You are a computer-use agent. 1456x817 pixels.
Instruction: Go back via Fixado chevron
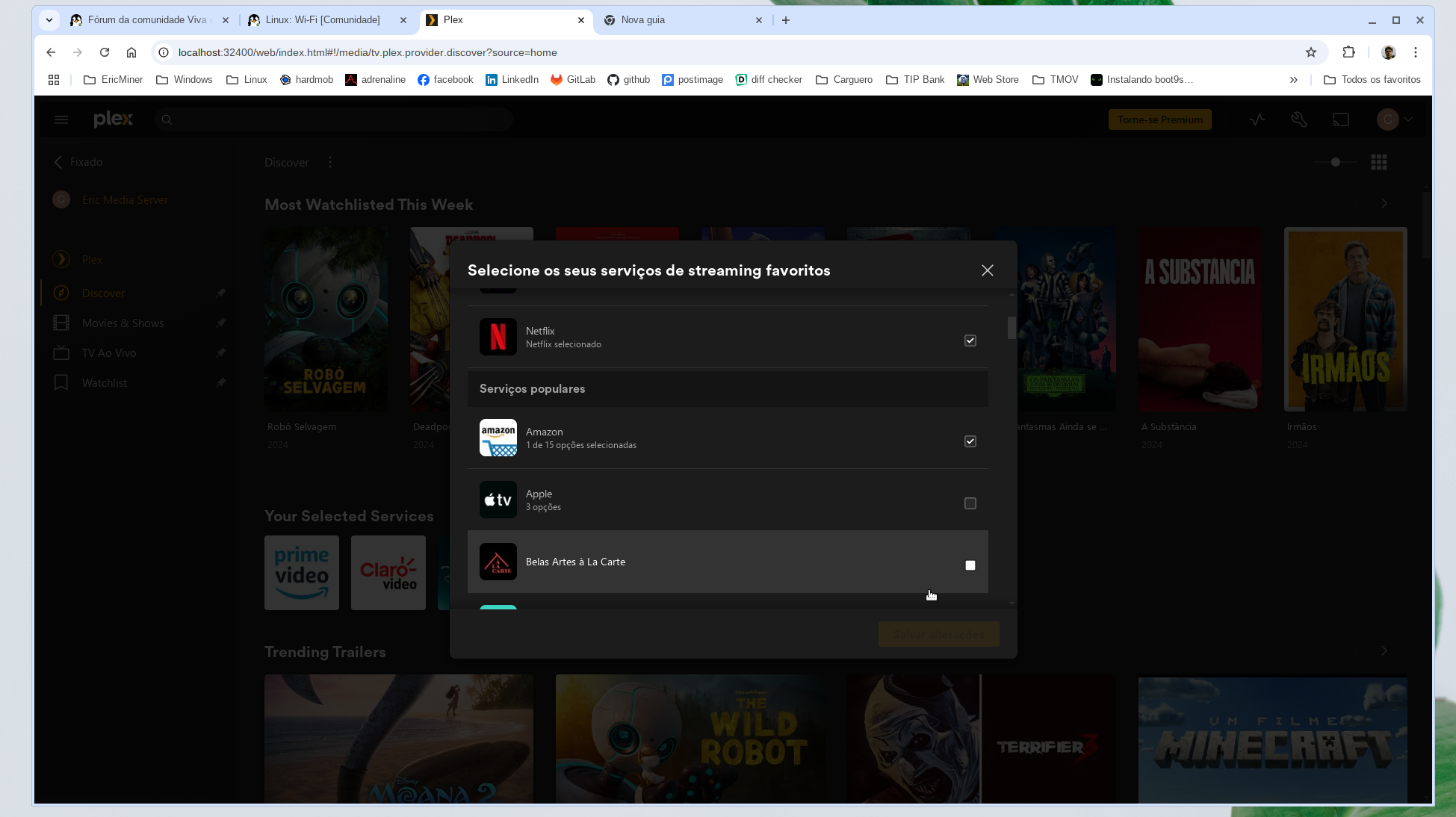pyautogui.click(x=58, y=162)
